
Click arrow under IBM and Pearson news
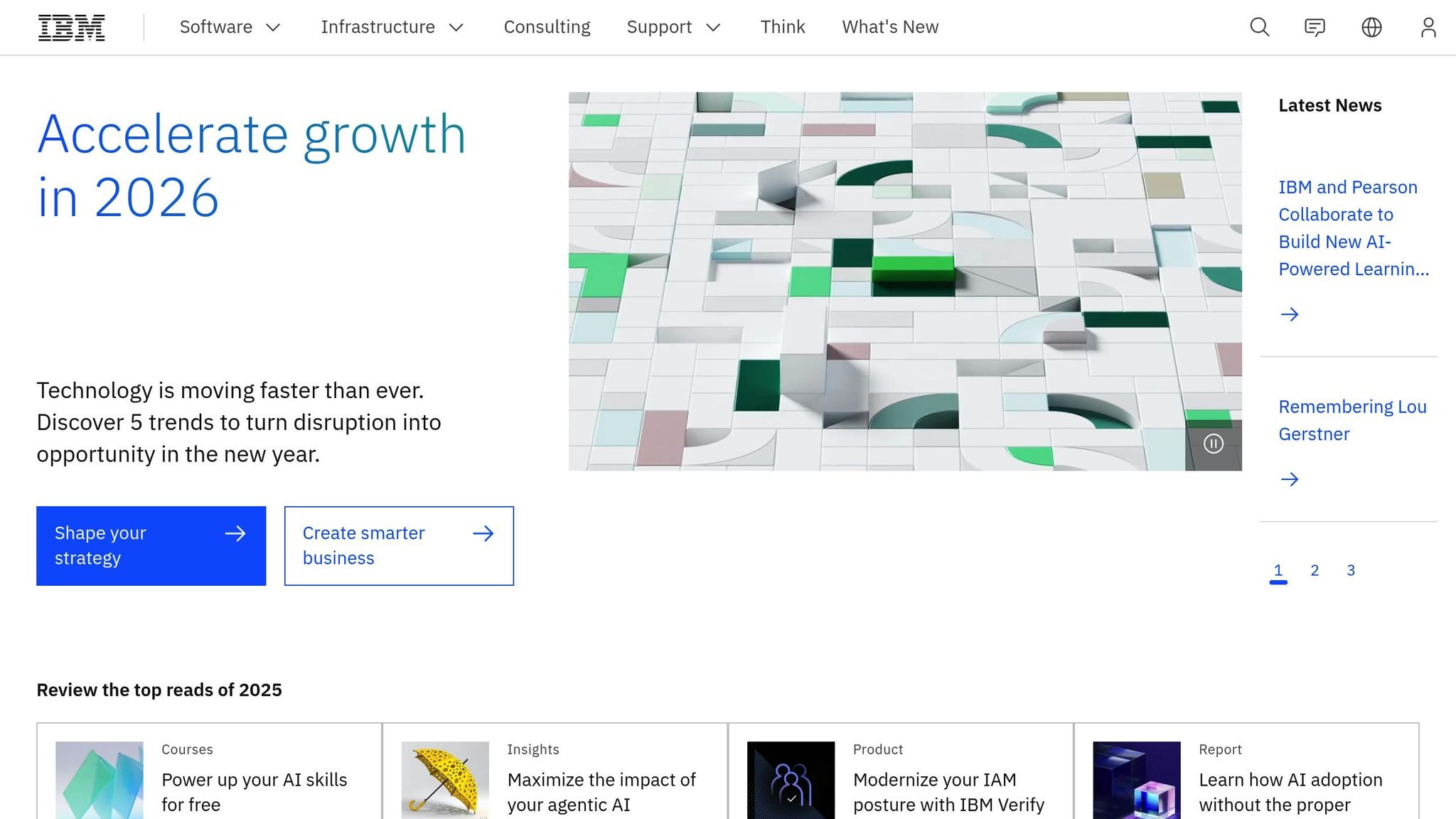pos(1289,314)
